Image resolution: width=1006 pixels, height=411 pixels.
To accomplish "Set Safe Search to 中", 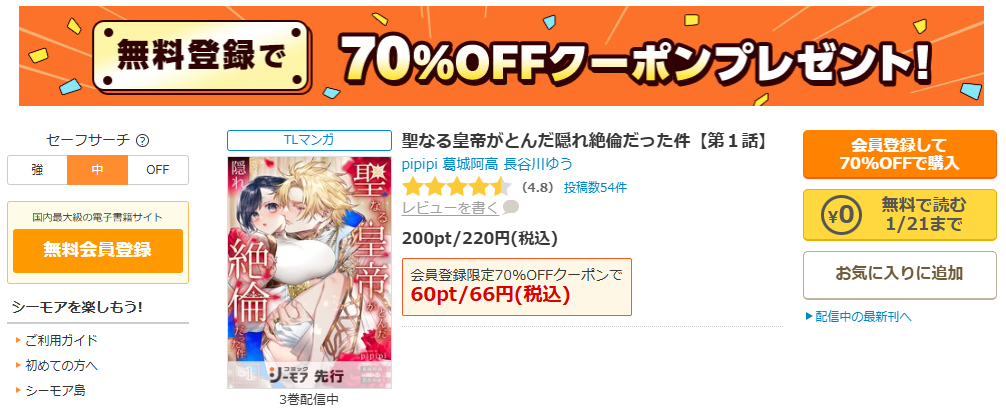I will (98, 170).
